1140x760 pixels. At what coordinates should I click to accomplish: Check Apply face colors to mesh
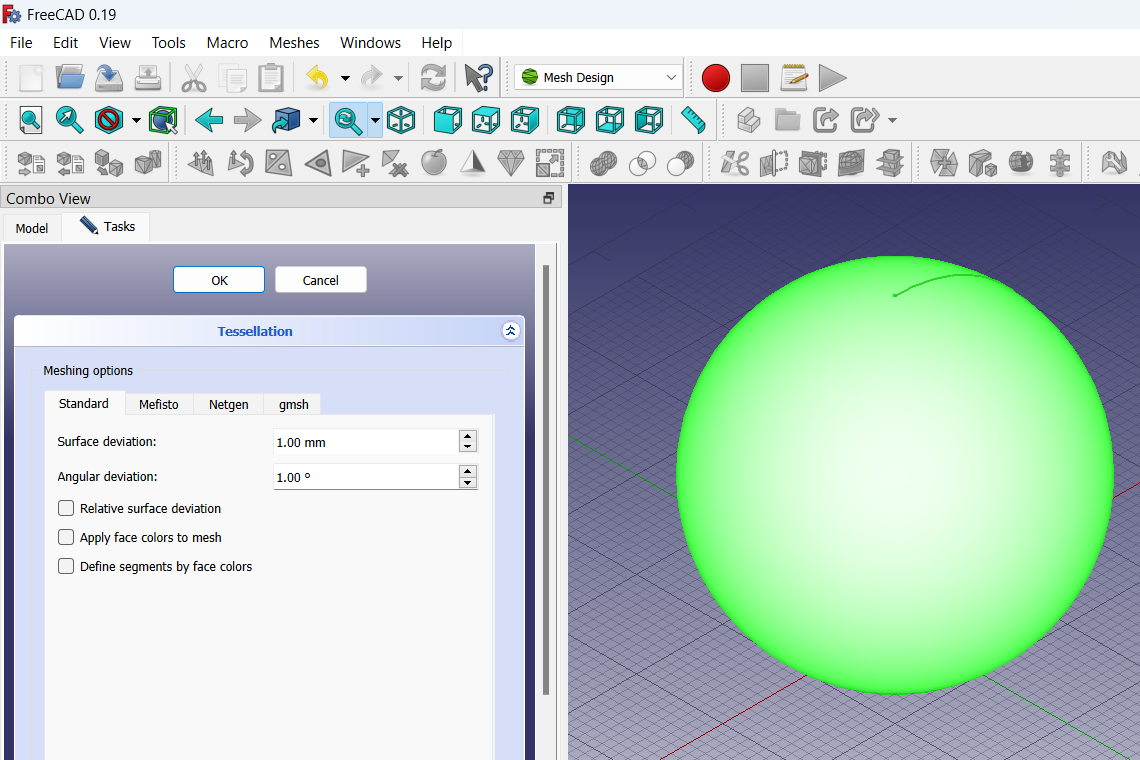coord(66,537)
